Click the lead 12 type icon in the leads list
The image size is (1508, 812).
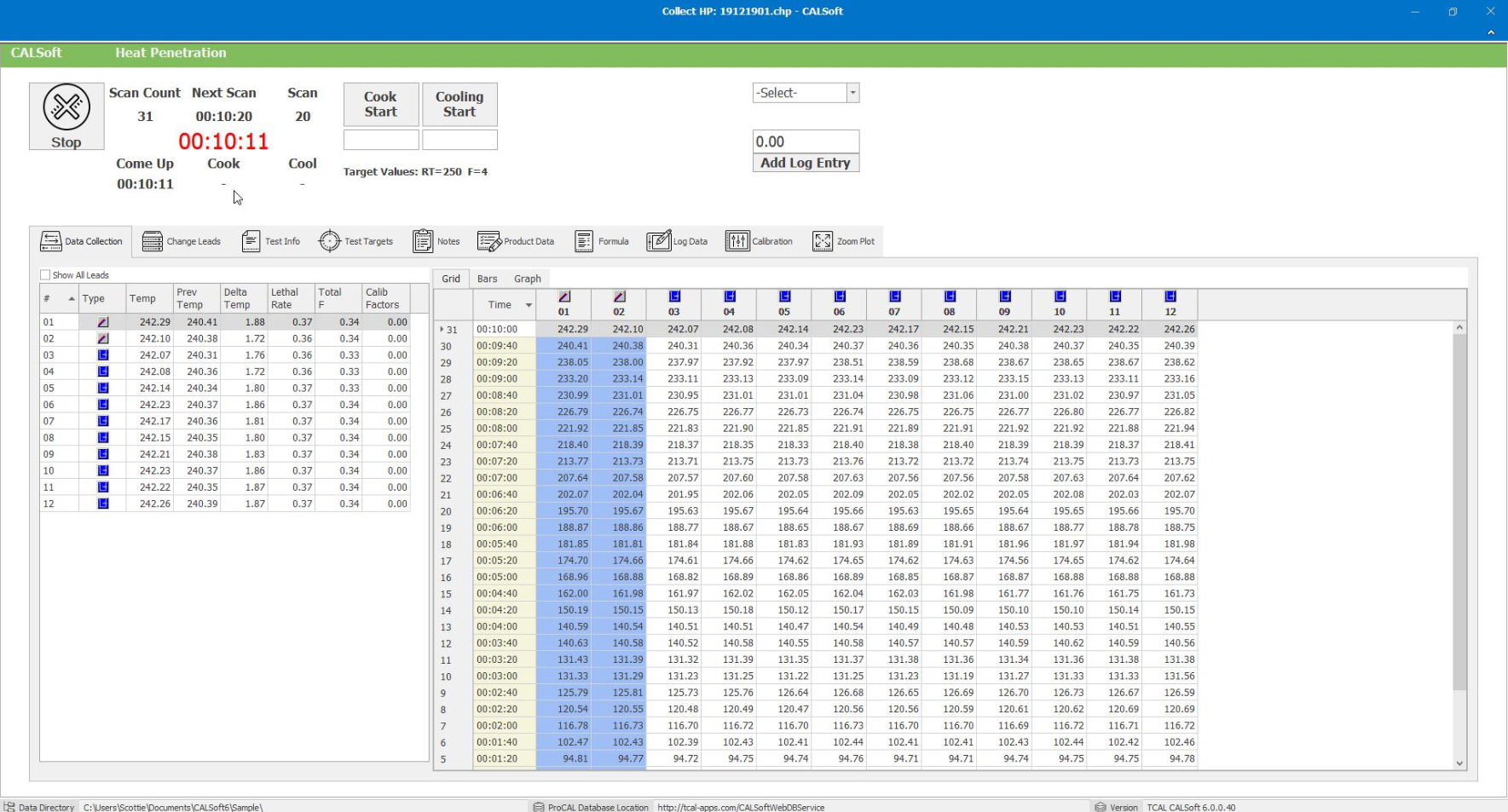[x=103, y=504]
